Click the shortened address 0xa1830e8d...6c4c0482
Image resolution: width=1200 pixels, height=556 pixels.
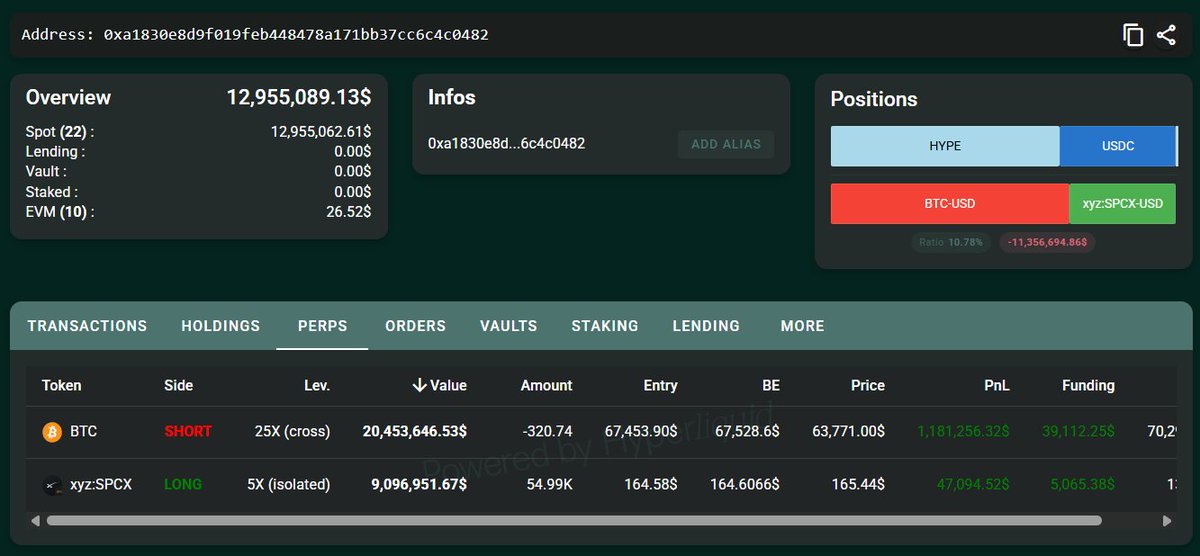click(x=507, y=144)
